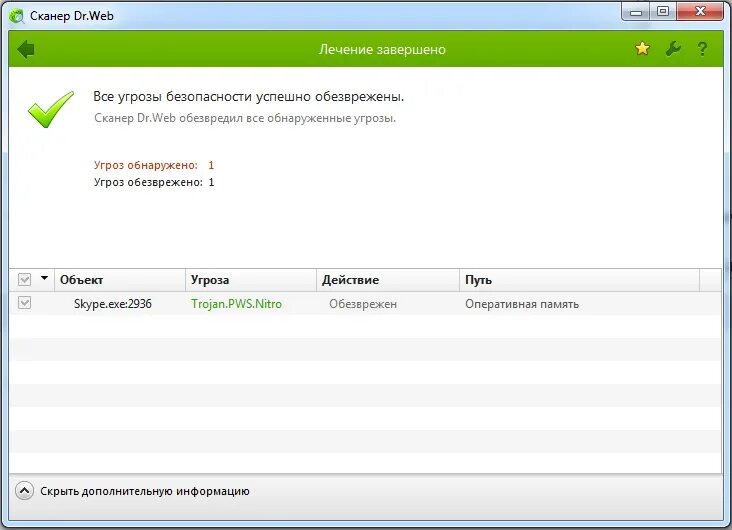This screenshot has width=732, height=530.
Task: Click the Dr.Web logo in title bar
Action: pyautogui.click(x=17, y=16)
